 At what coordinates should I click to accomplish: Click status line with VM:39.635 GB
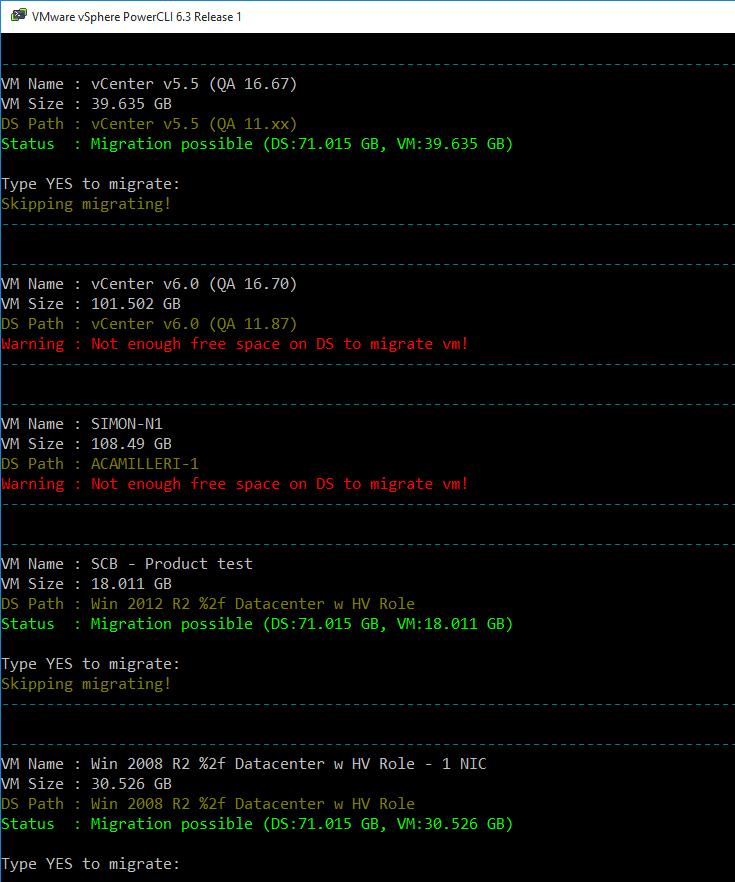[258, 144]
